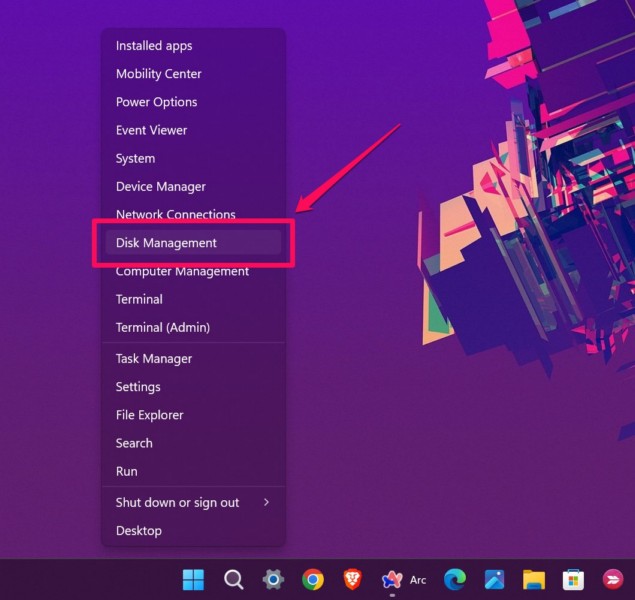Open File Explorer folder icon in taskbar

click(534, 580)
